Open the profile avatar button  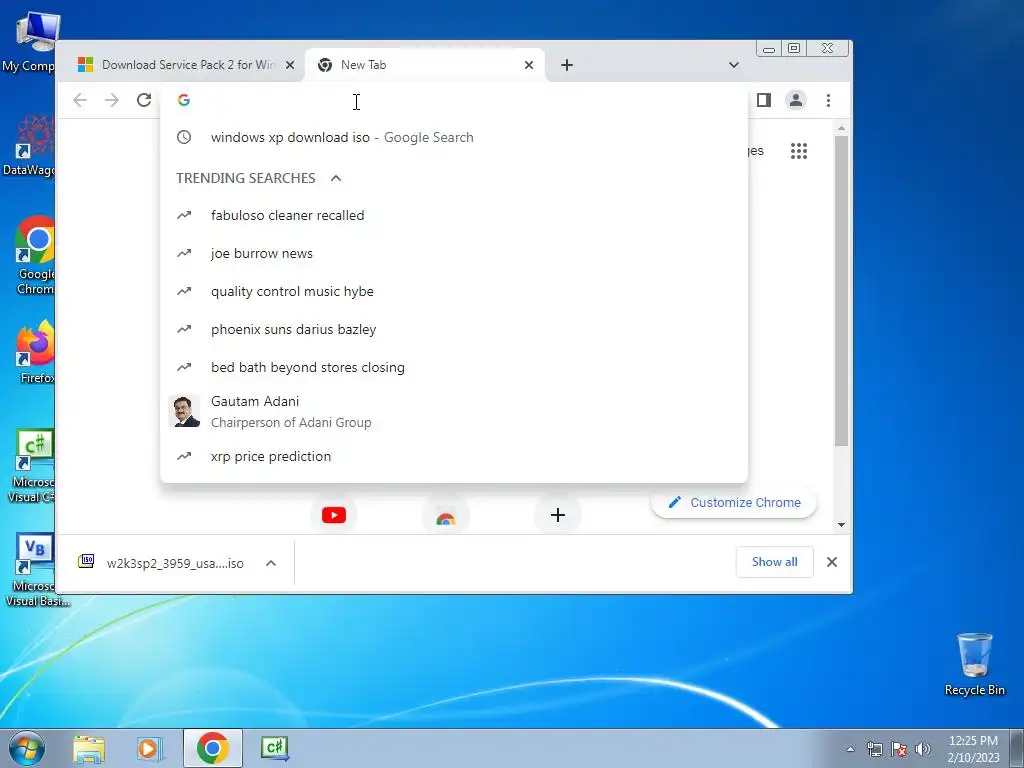795,100
